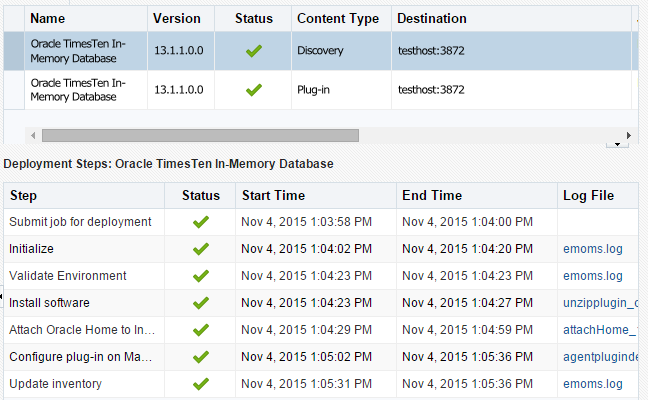Click status checkmark for Attach Oracle Home step
Viewport: 648px width, 400px height.
tap(200, 330)
